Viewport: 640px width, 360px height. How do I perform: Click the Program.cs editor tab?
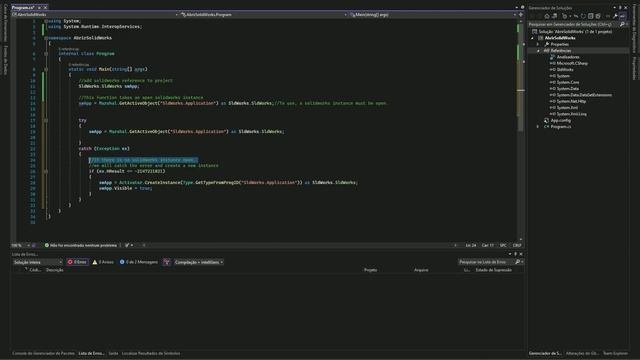[x=23, y=7]
